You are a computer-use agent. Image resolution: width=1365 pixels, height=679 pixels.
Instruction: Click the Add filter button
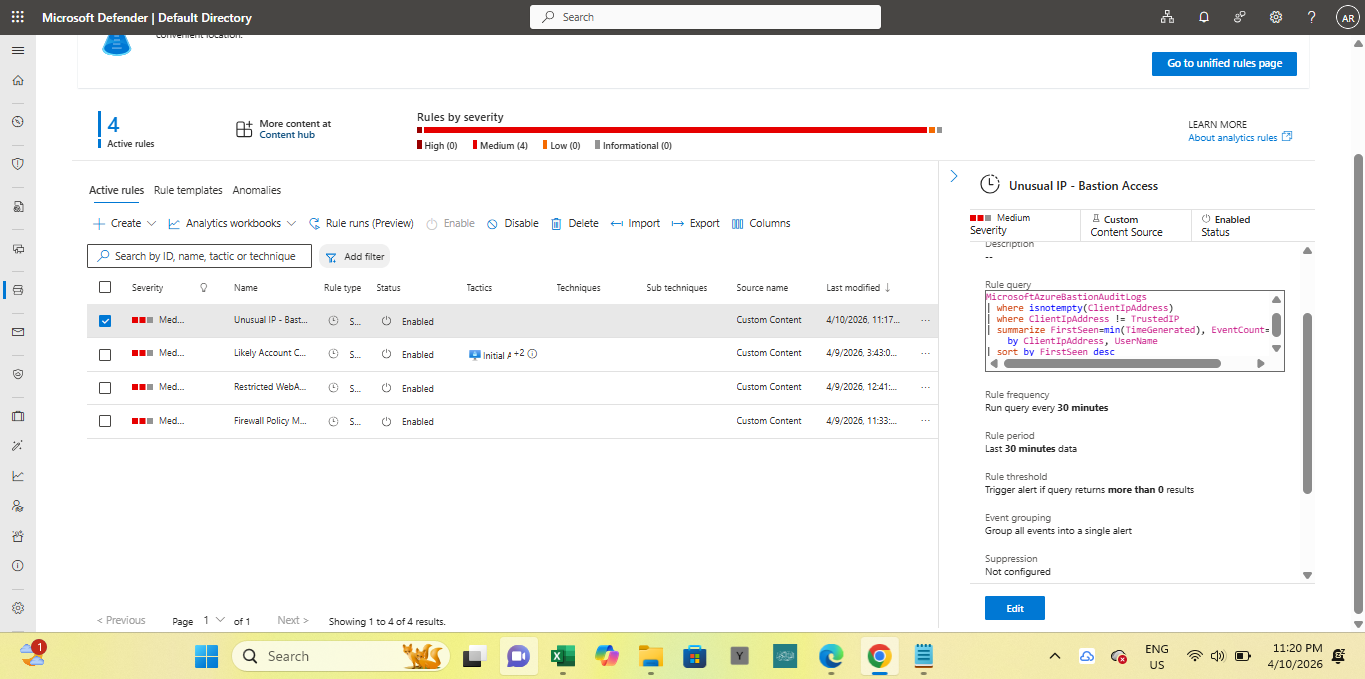355,256
